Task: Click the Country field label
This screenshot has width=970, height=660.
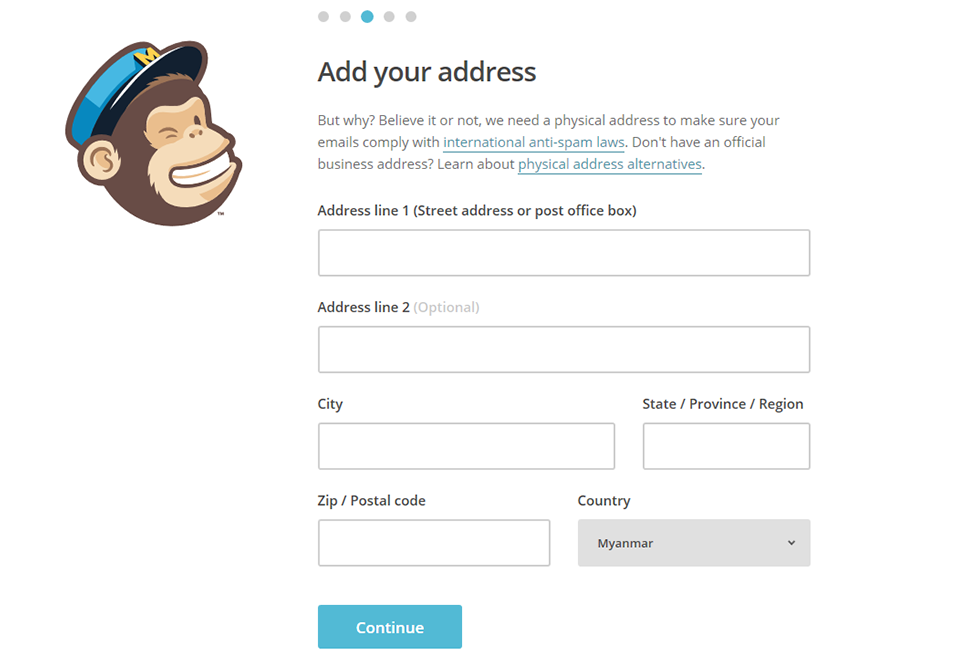Action: 604,500
